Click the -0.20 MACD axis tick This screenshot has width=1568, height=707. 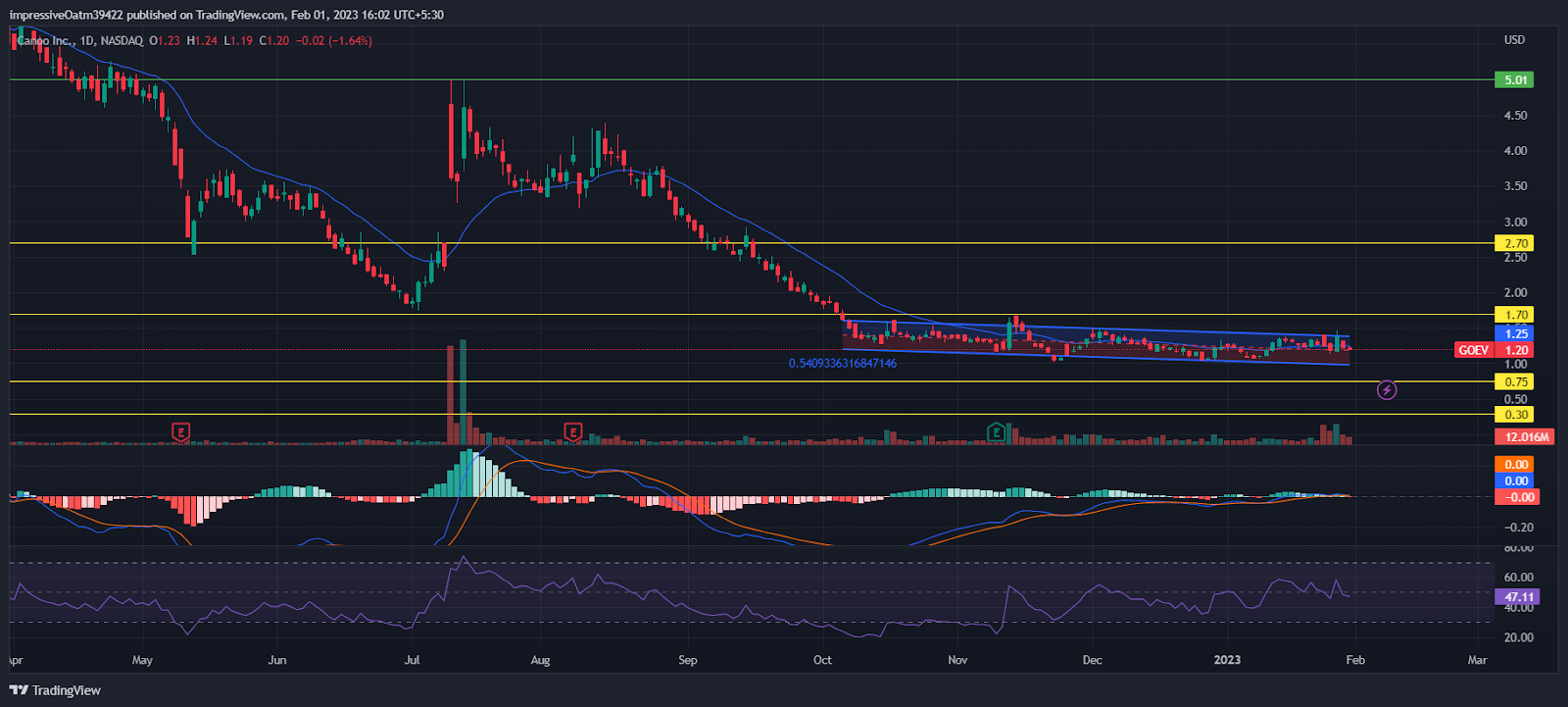click(x=1518, y=528)
